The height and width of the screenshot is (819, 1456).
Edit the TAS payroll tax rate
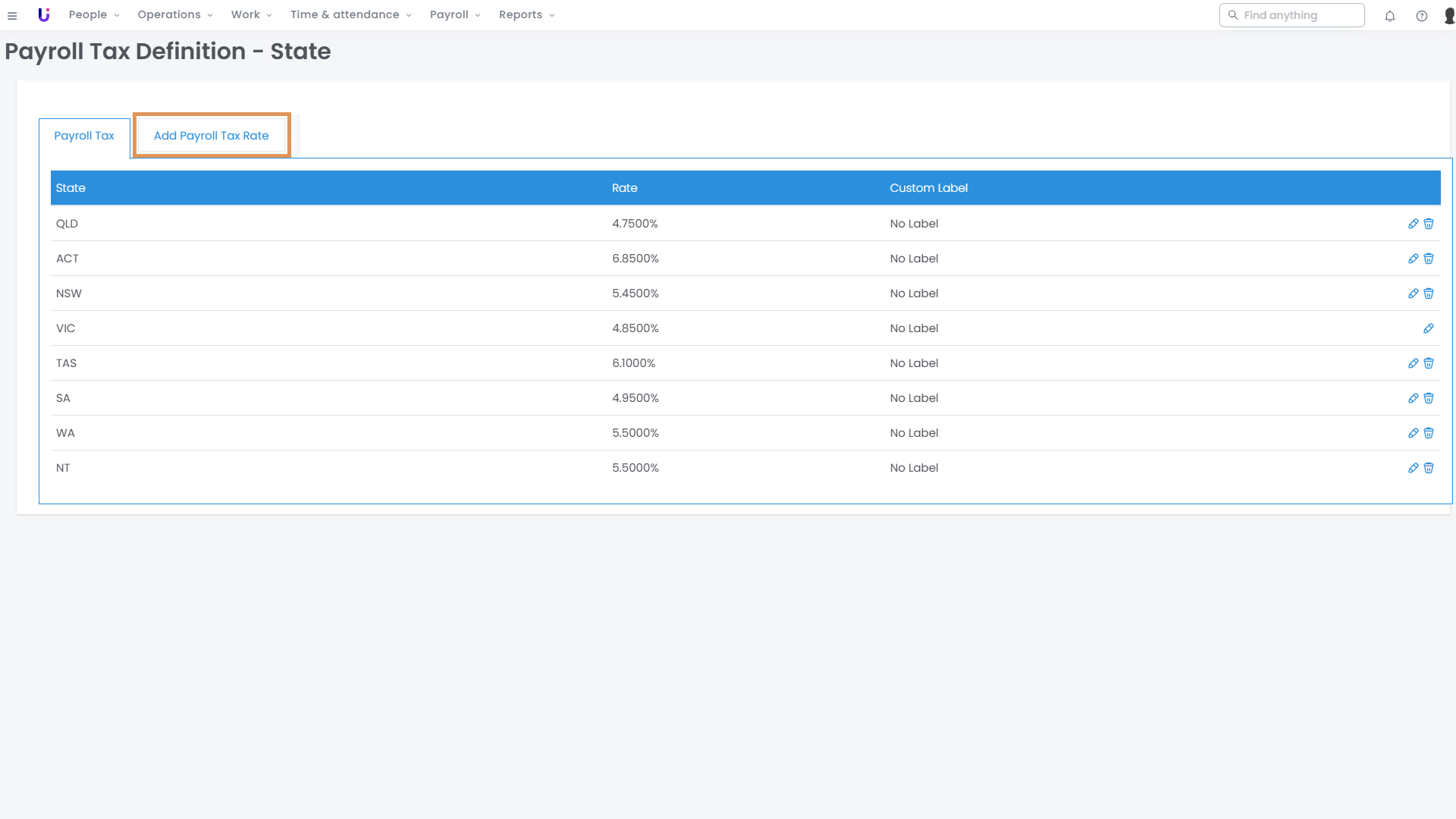point(1414,363)
